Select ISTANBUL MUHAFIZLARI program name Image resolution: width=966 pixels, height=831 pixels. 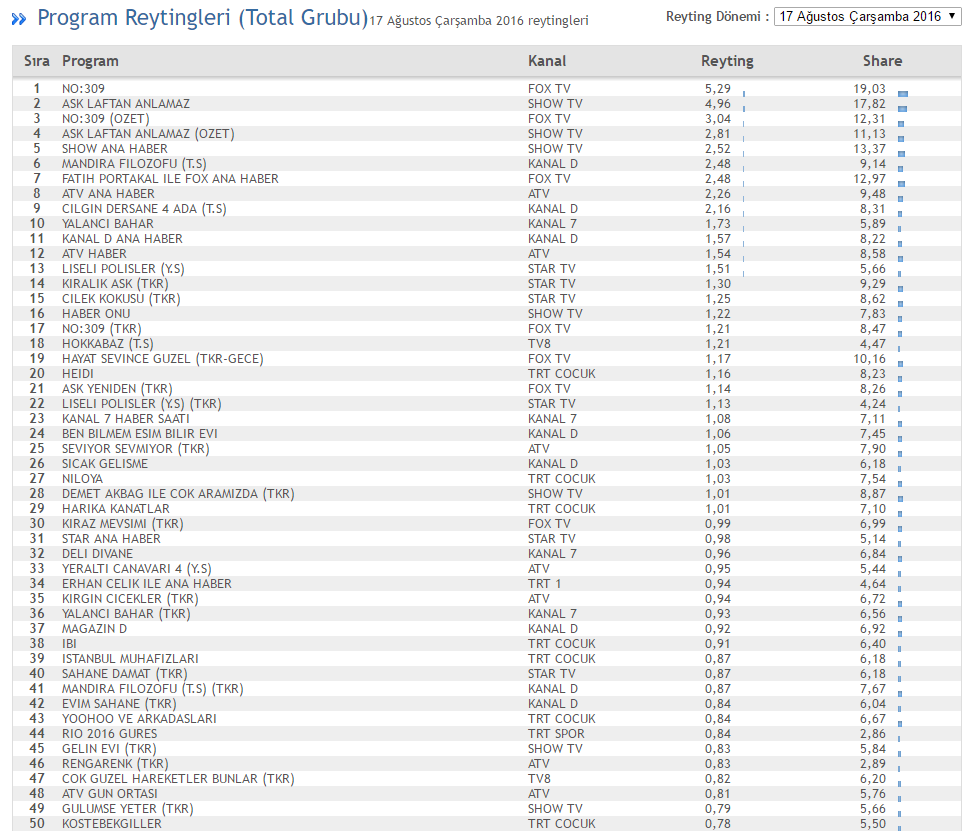pos(130,659)
